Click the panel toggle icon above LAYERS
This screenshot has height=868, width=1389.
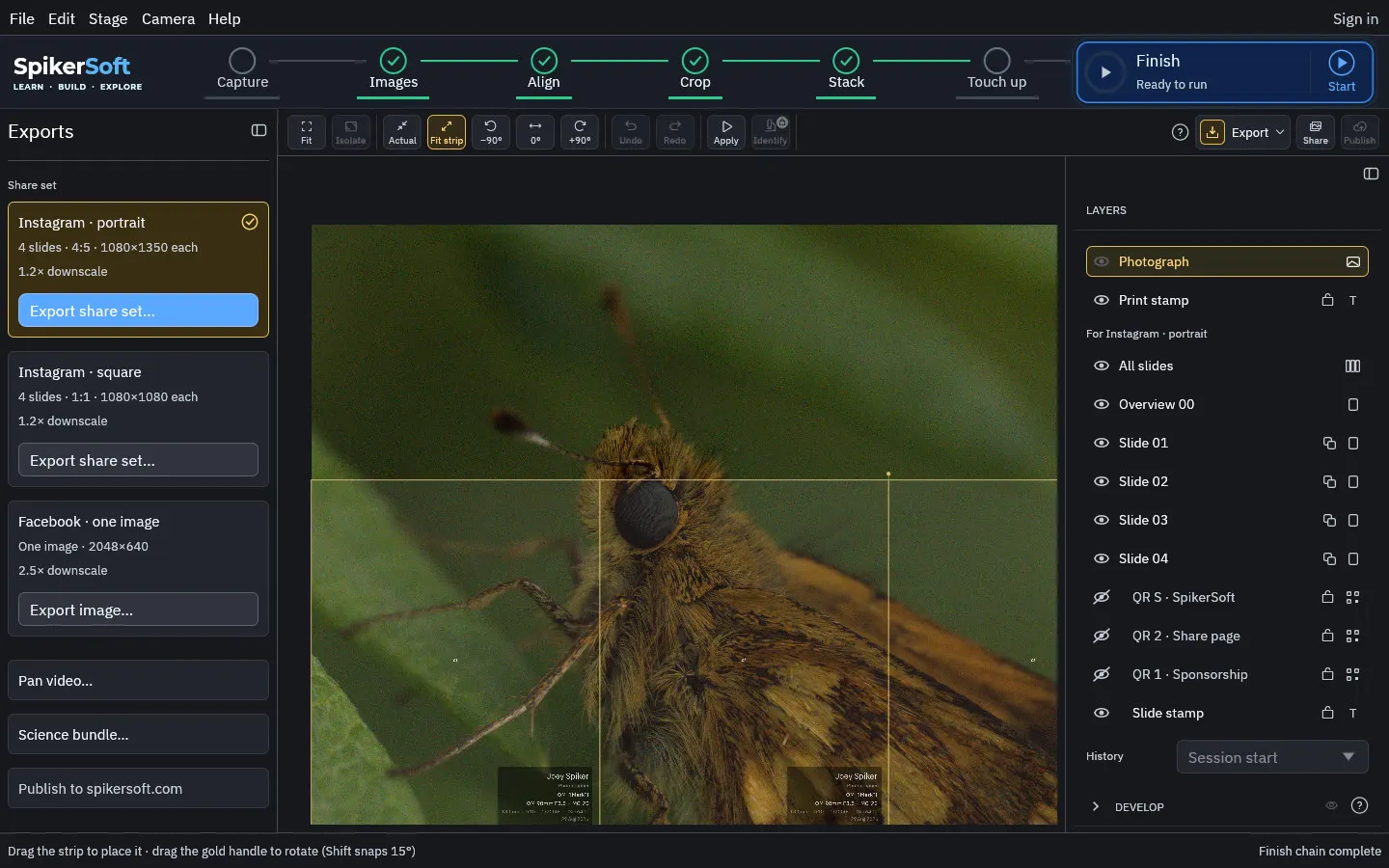[x=1371, y=174]
